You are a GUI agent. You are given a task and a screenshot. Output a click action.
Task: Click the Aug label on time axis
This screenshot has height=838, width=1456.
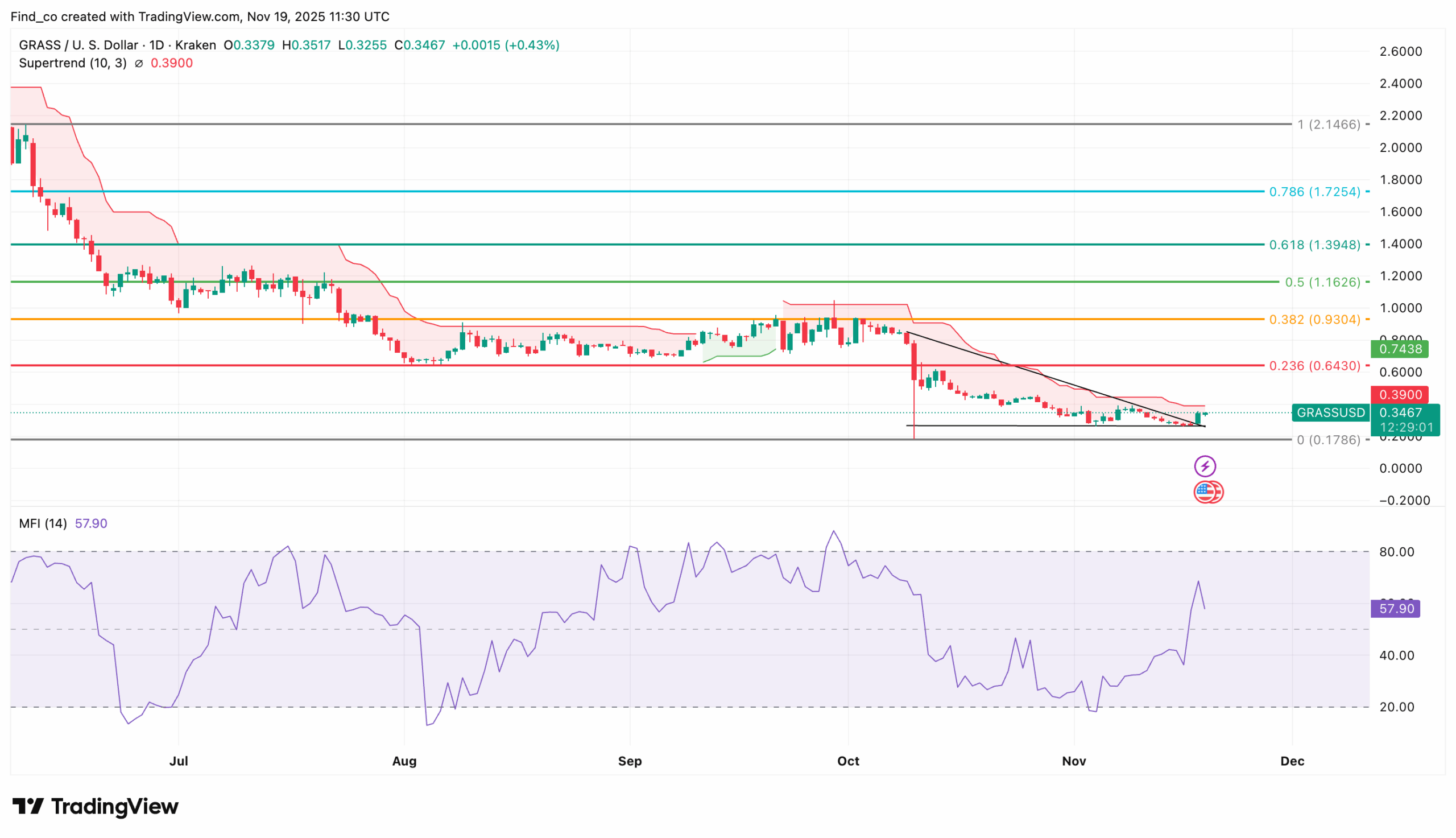(404, 761)
